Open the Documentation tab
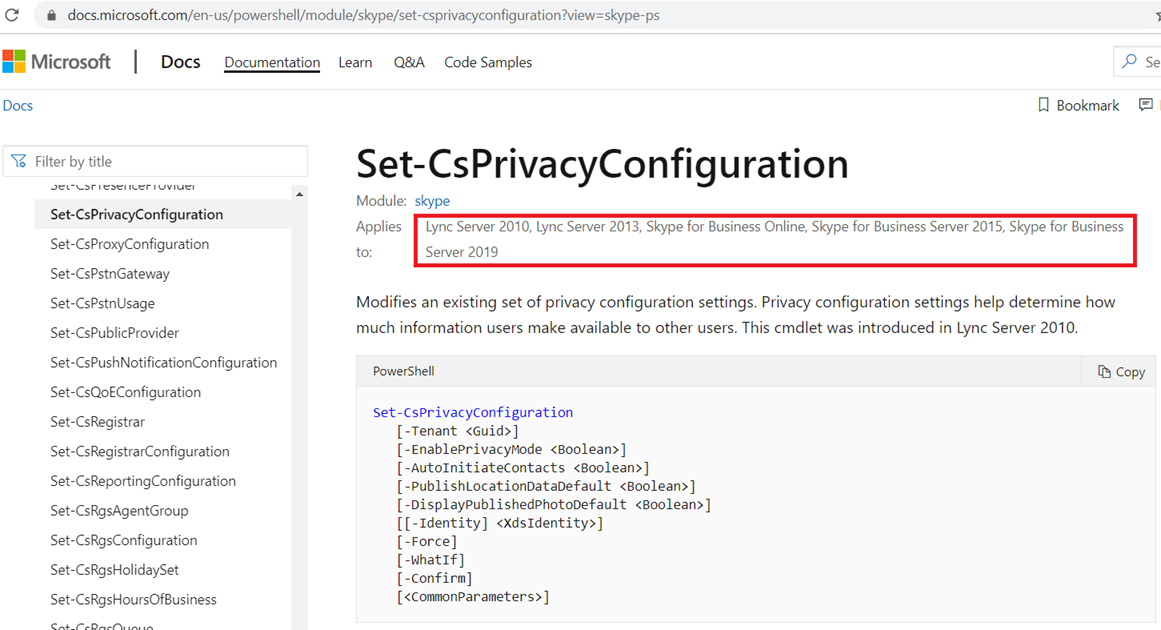 pyautogui.click(x=272, y=62)
